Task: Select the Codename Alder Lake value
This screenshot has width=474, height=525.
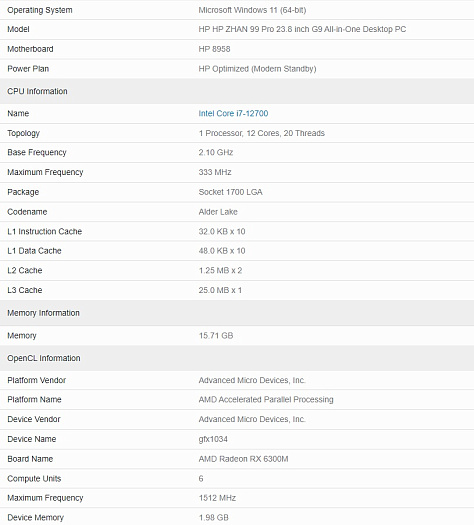Action: (218, 212)
